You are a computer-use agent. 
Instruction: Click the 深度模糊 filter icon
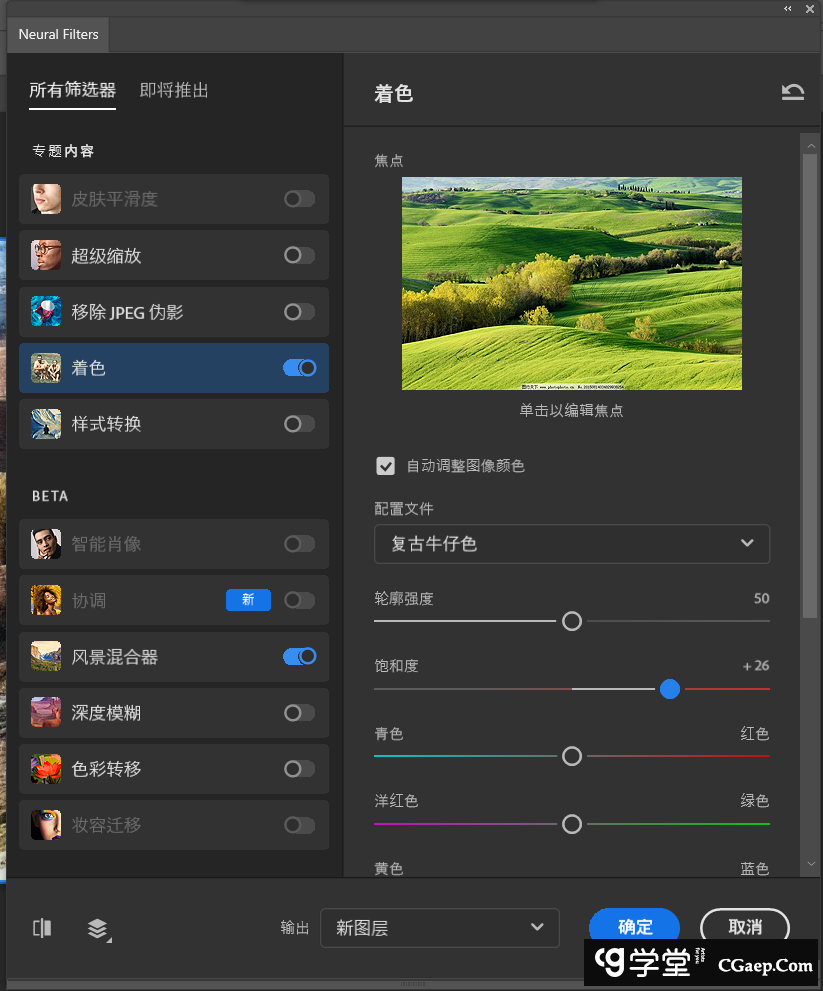point(46,713)
